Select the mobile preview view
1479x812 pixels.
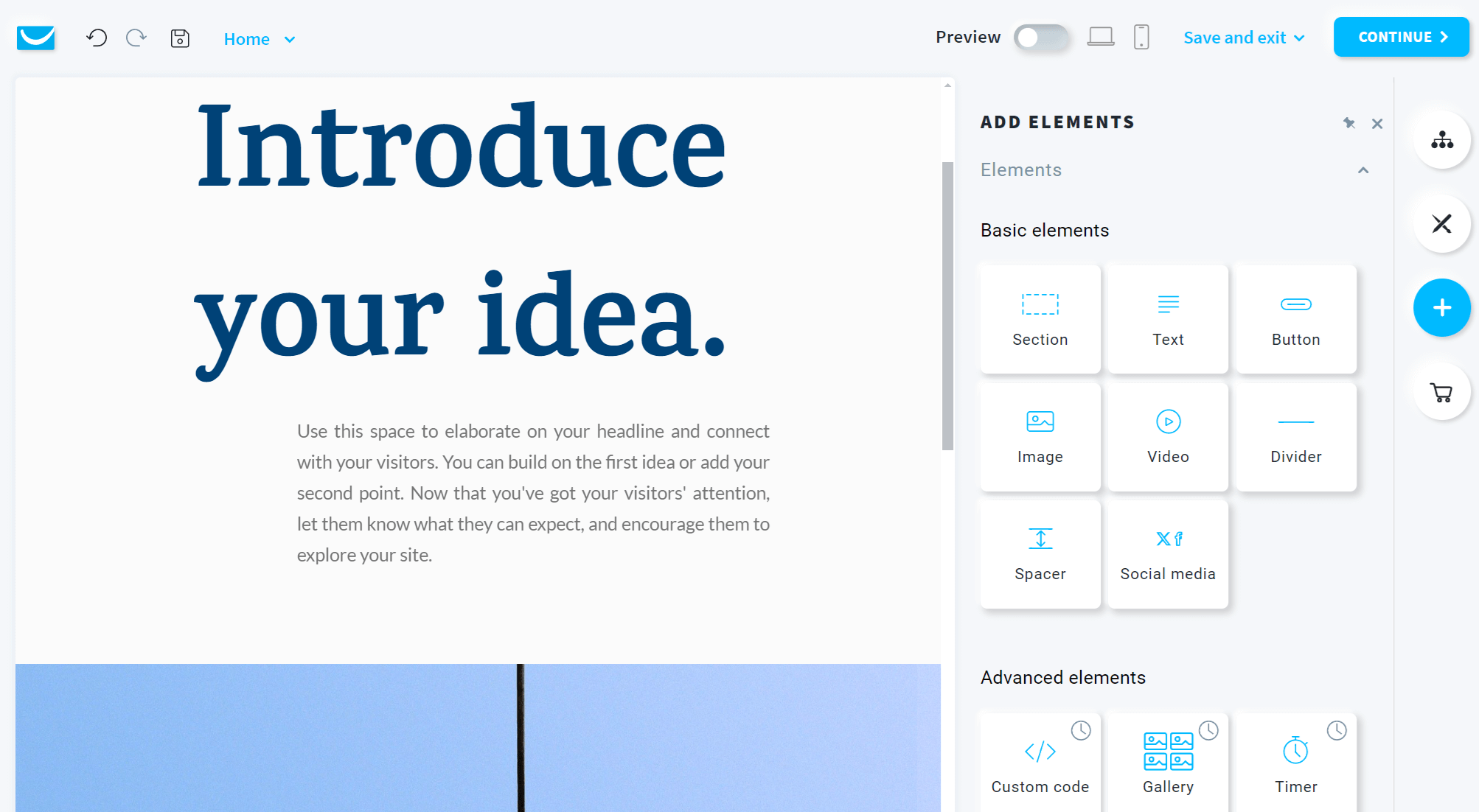pos(1141,38)
